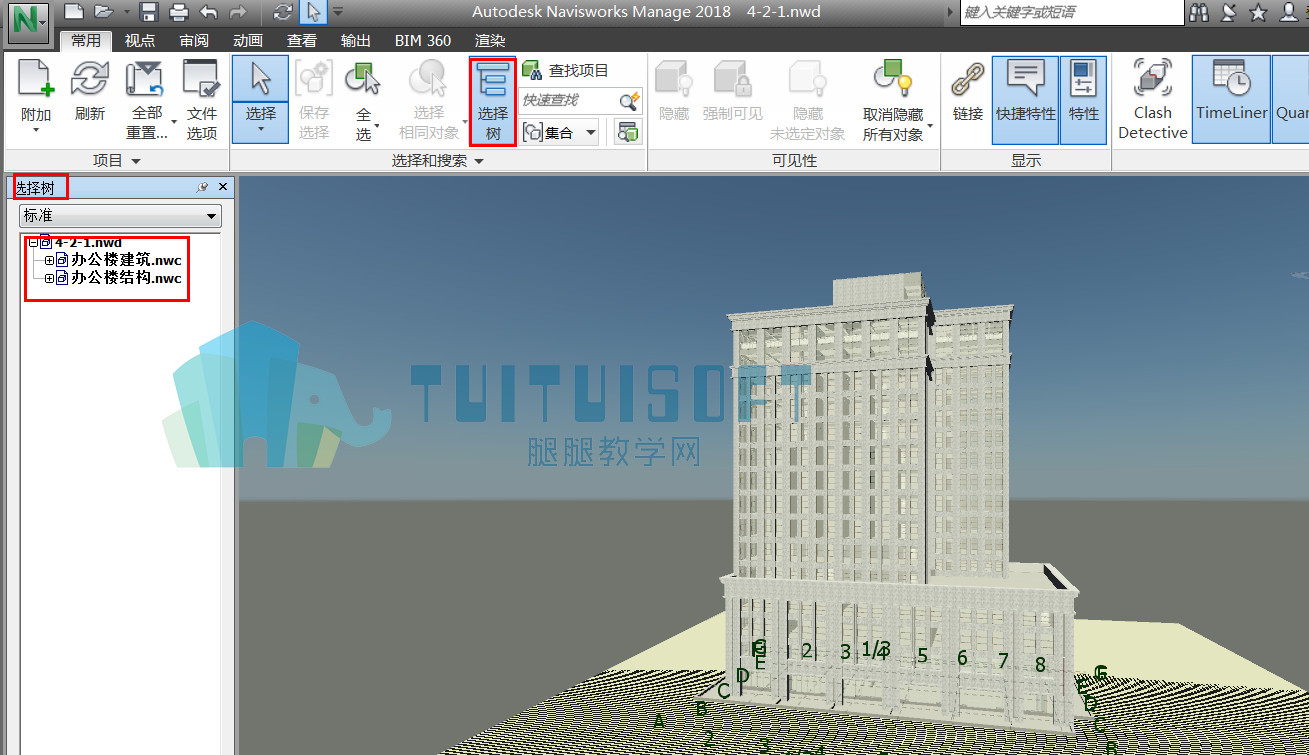Open the 集合 (Sets) dropdown
The image size is (1309, 755).
[x=560, y=132]
